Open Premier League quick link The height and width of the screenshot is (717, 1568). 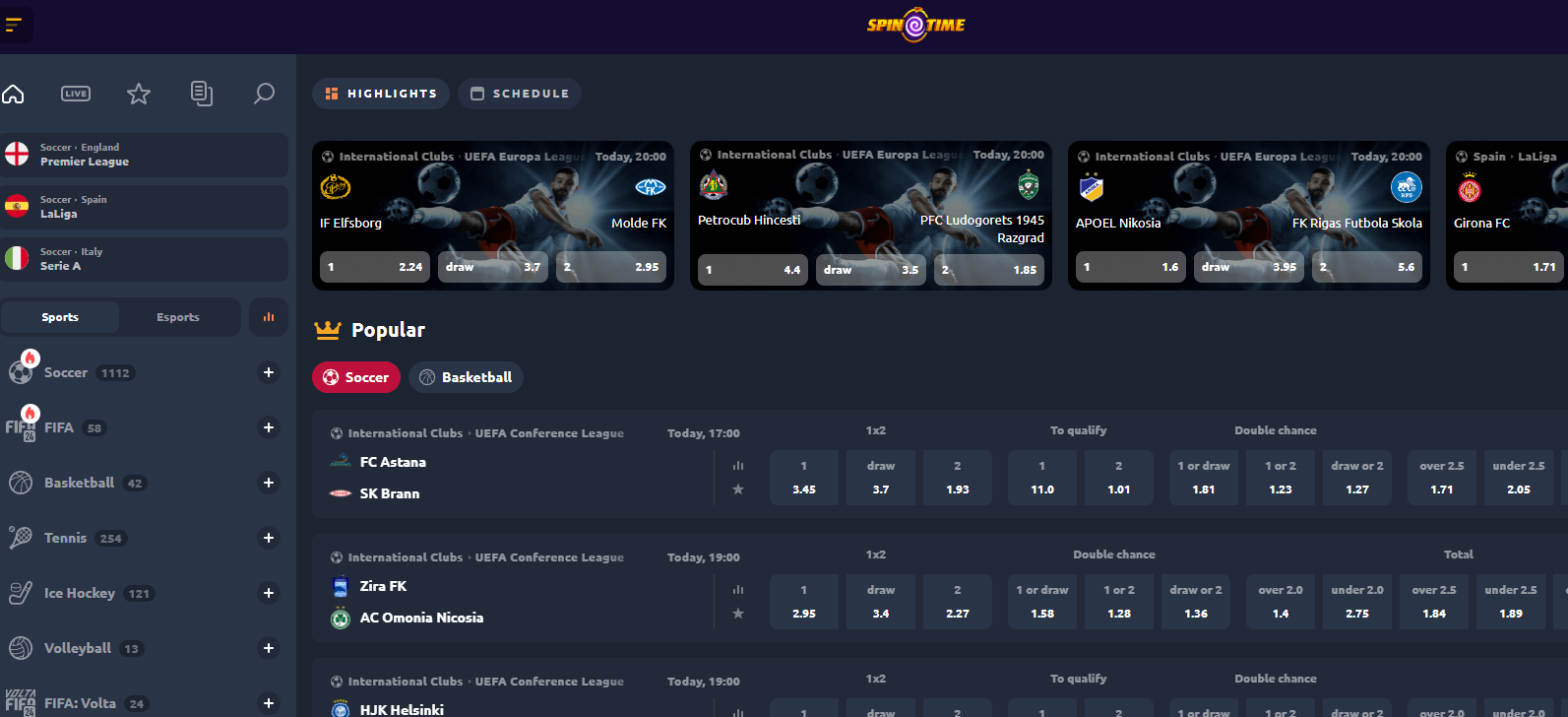[144, 155]
